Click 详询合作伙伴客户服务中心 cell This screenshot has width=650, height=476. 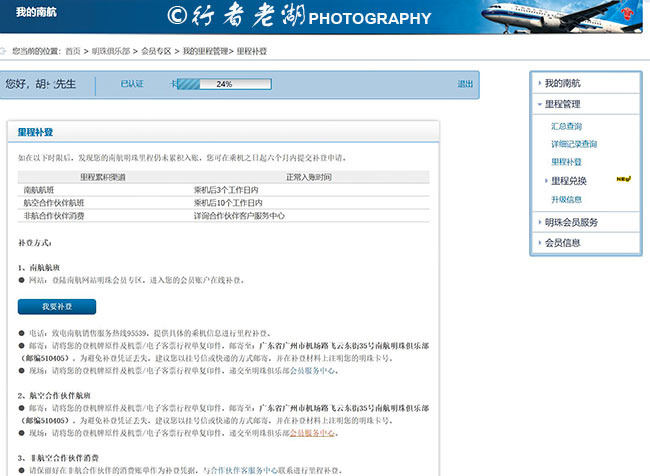pos(239,216)
